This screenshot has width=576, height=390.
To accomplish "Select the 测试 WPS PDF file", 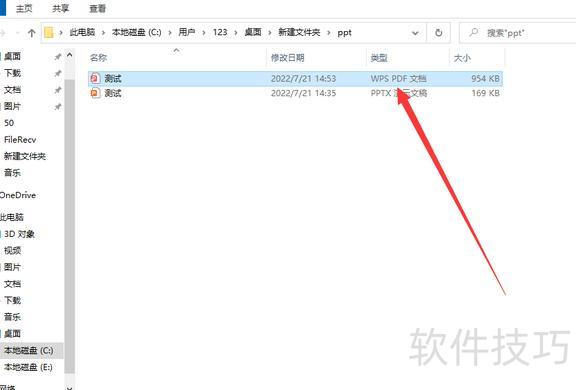I will [x=295, y=79].
